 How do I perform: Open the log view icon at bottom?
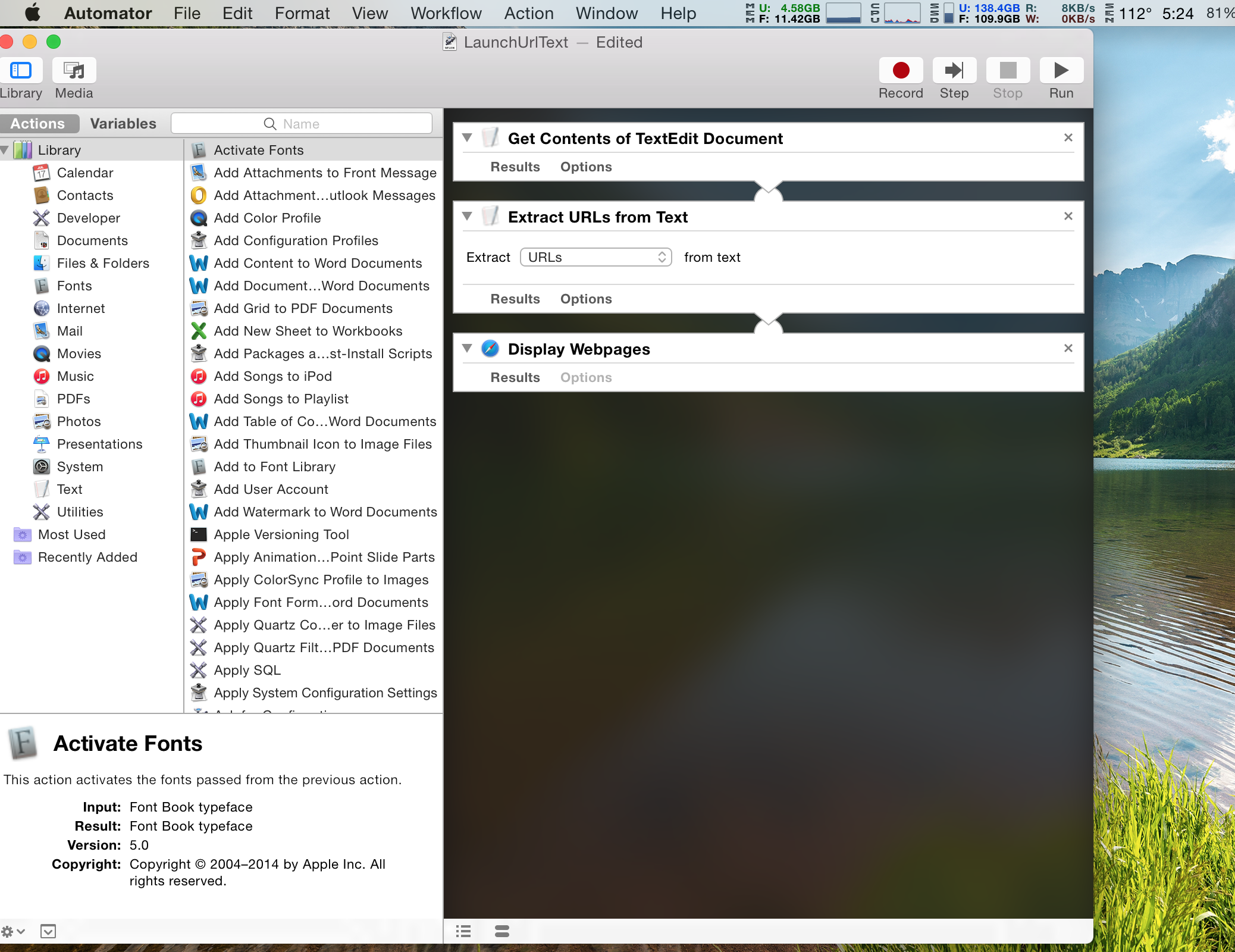pos(463,931)
